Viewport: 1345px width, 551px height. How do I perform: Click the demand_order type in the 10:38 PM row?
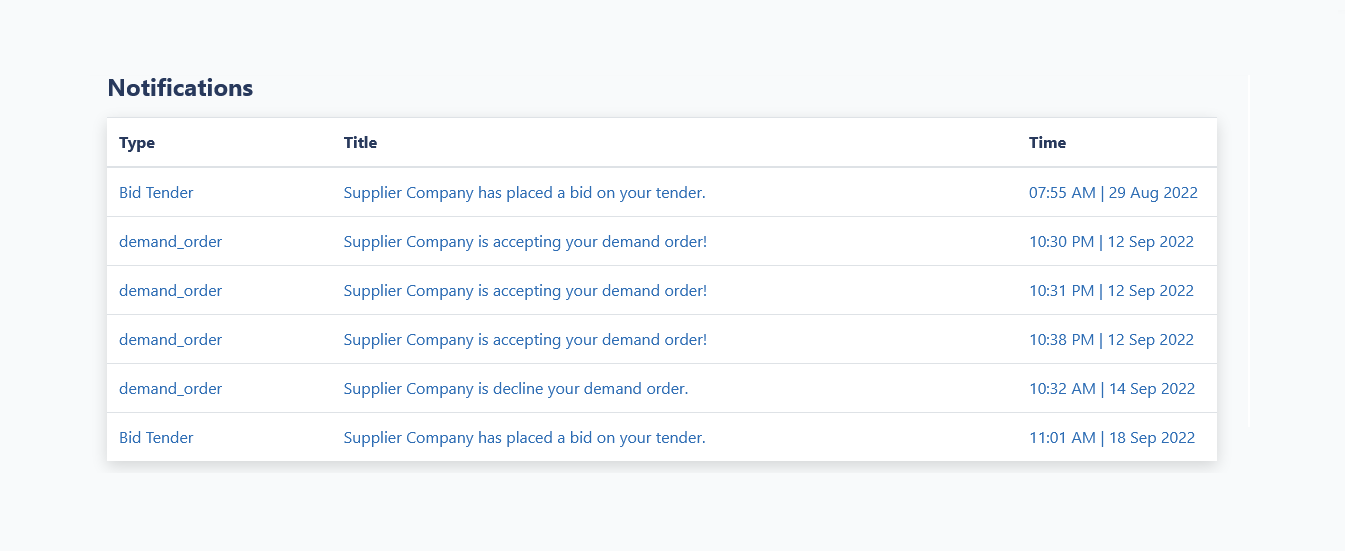[170, 339]
